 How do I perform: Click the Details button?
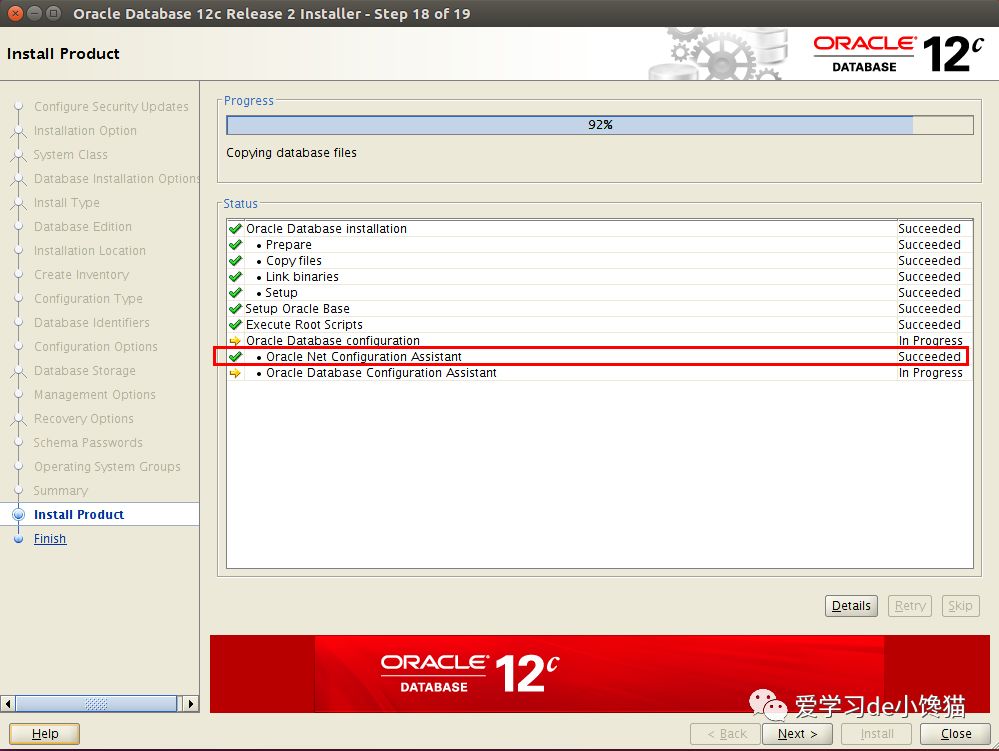tap(851, 606)
